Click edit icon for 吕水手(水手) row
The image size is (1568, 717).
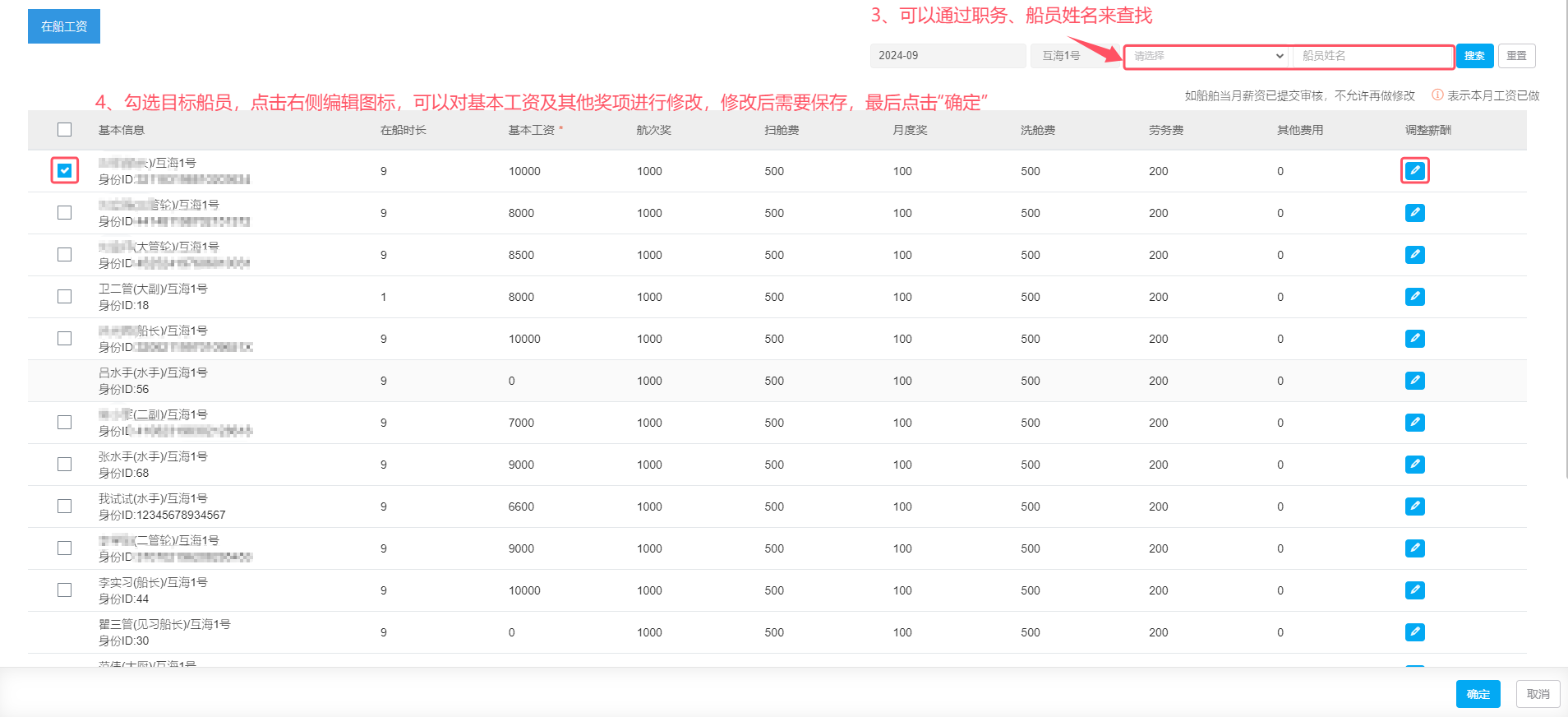(1414, 381)
